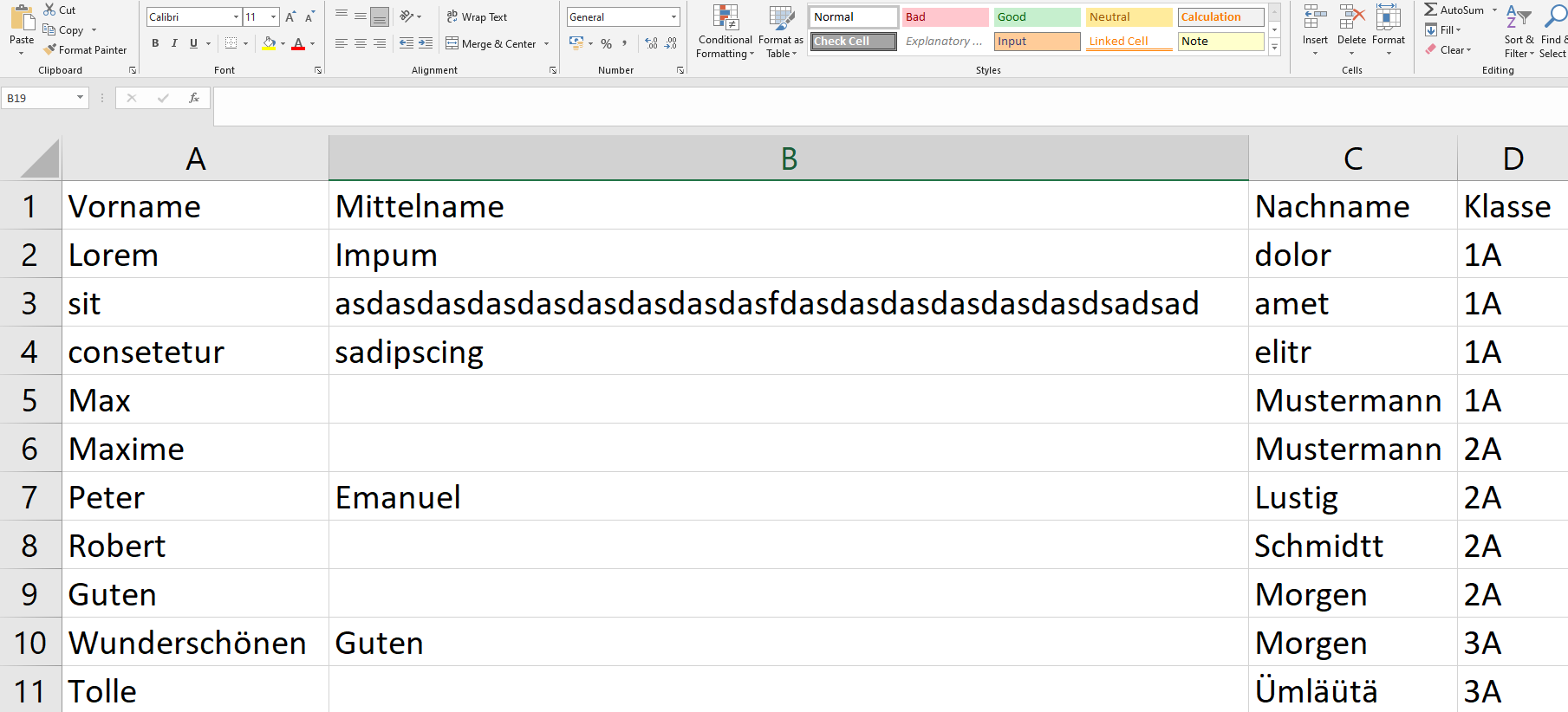
Task: Click the Format Painter brush icon
Action: click(x=50, y=50)
